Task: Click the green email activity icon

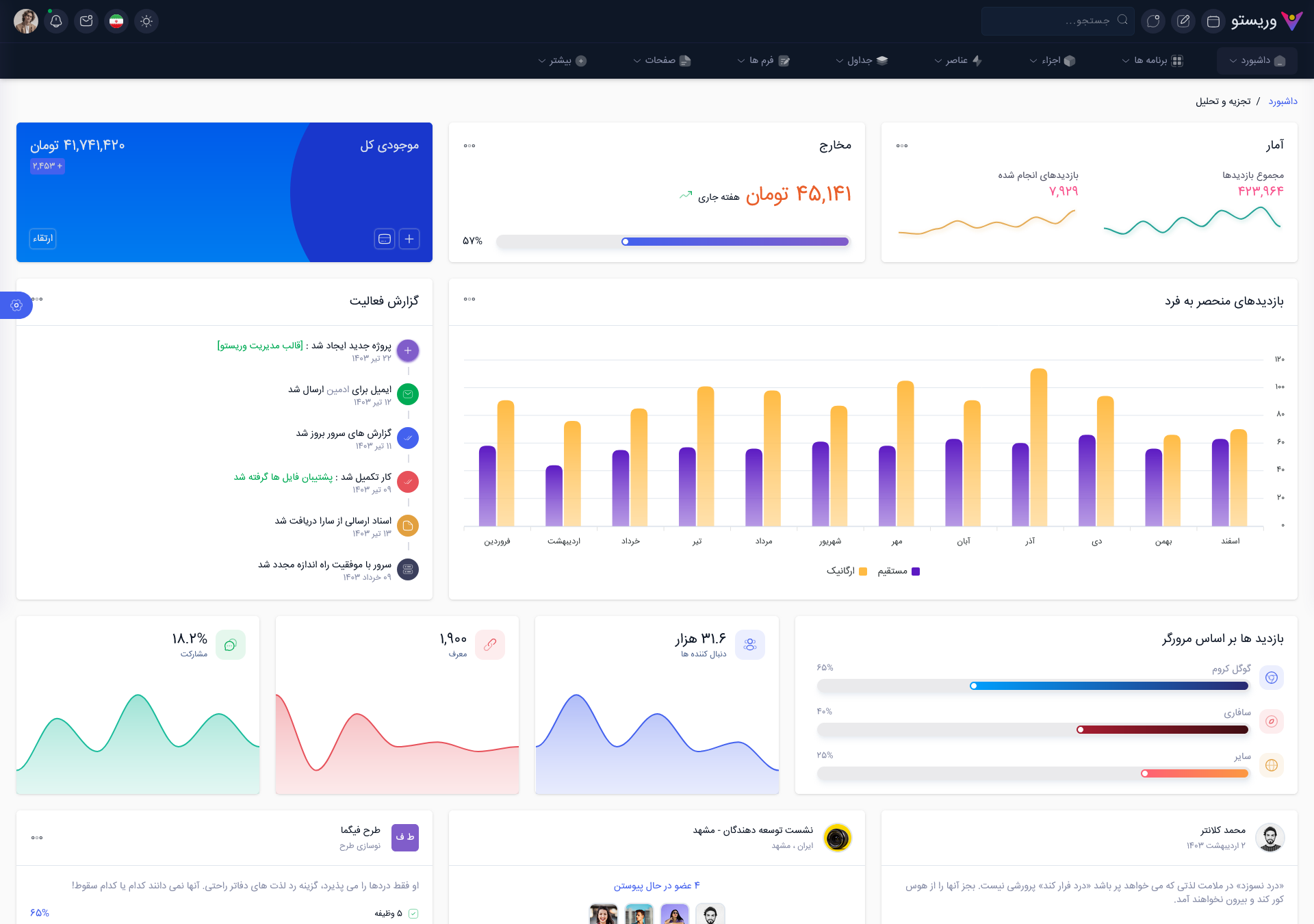Action: [408, 394]
